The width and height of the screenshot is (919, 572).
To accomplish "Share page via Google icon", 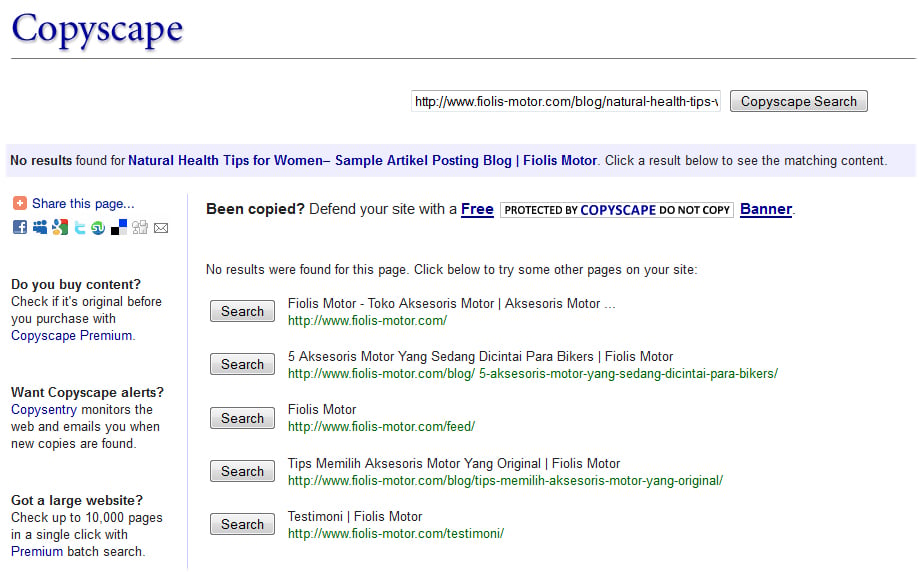I will 60,227.
